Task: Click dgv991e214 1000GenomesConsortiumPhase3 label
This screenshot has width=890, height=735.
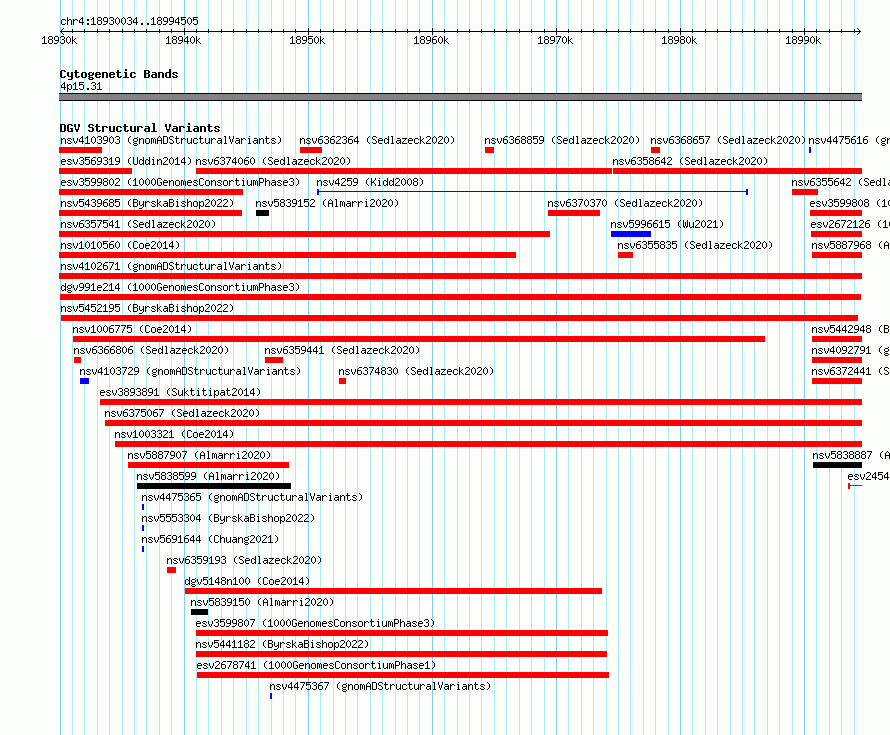Action: tap(180, 287)
